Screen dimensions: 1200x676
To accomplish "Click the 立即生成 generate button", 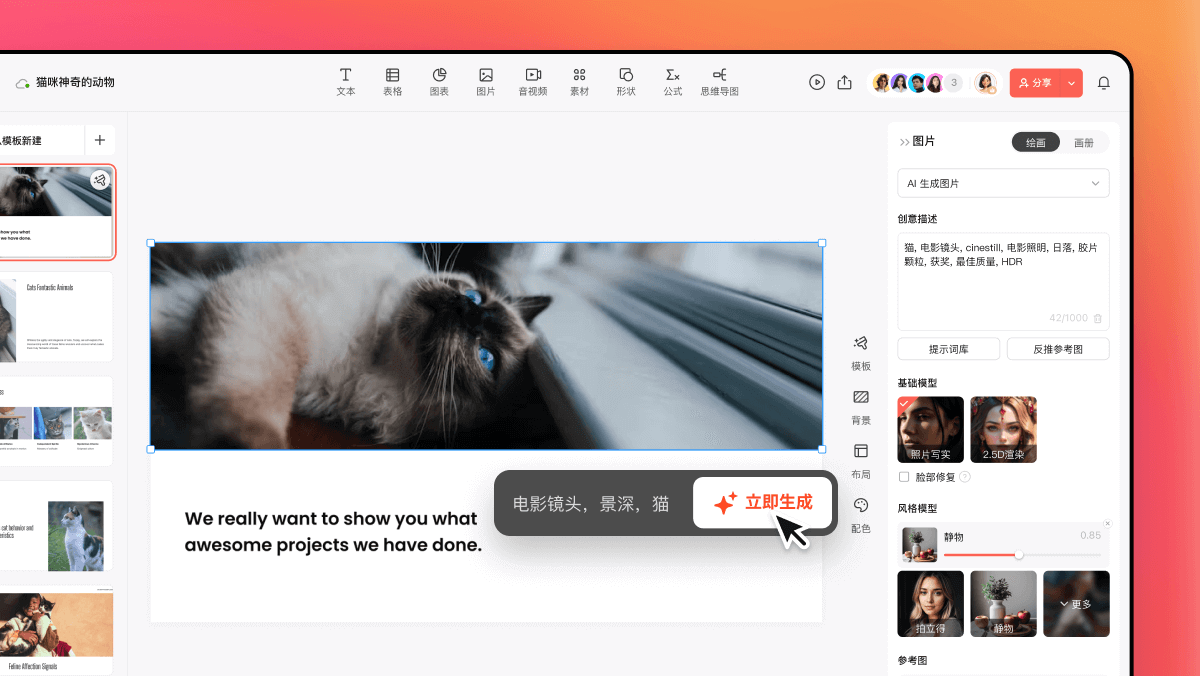I will point(763,503).
